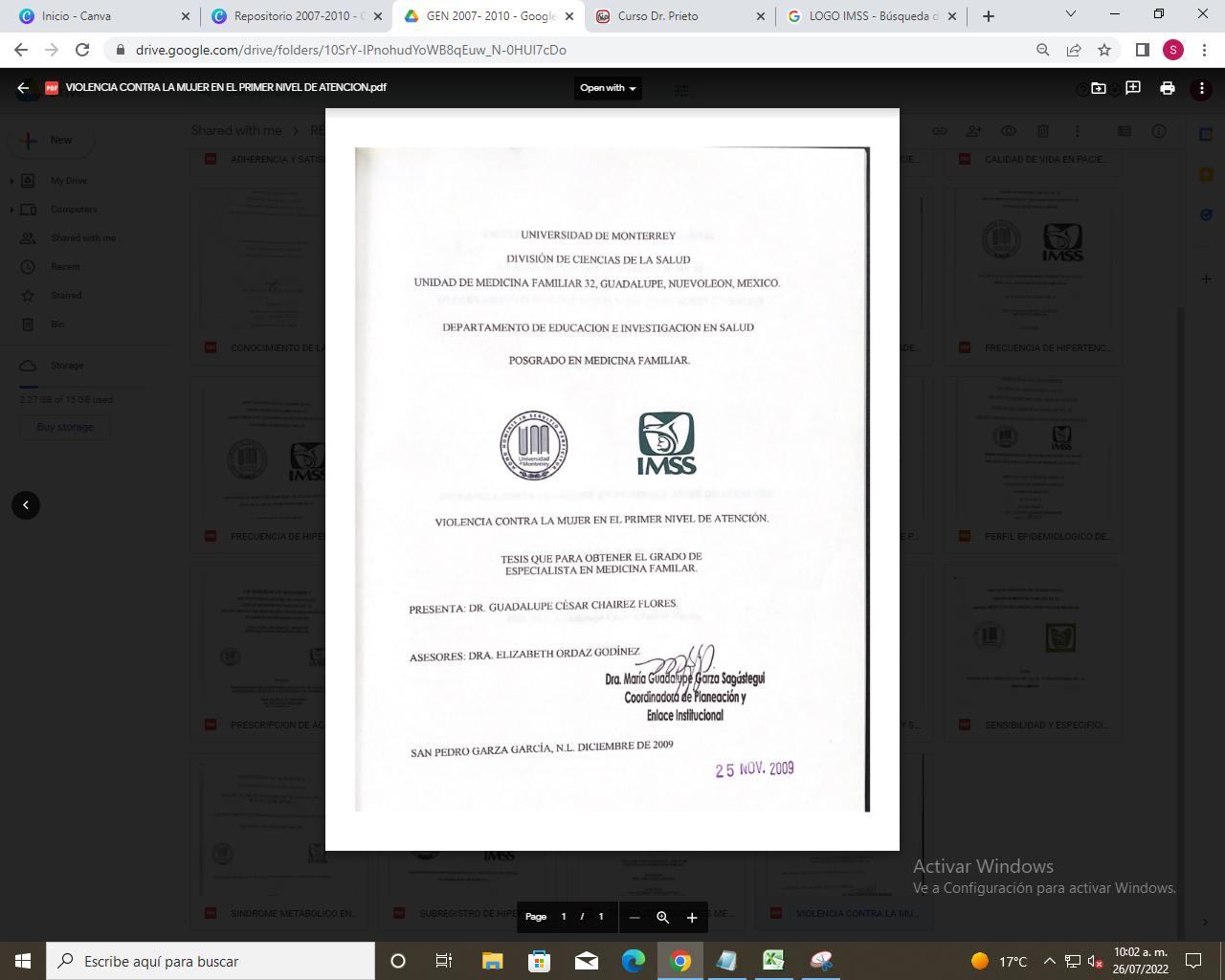
Task: Close the GEN 2007- 2010 tab
Action: 569,16
